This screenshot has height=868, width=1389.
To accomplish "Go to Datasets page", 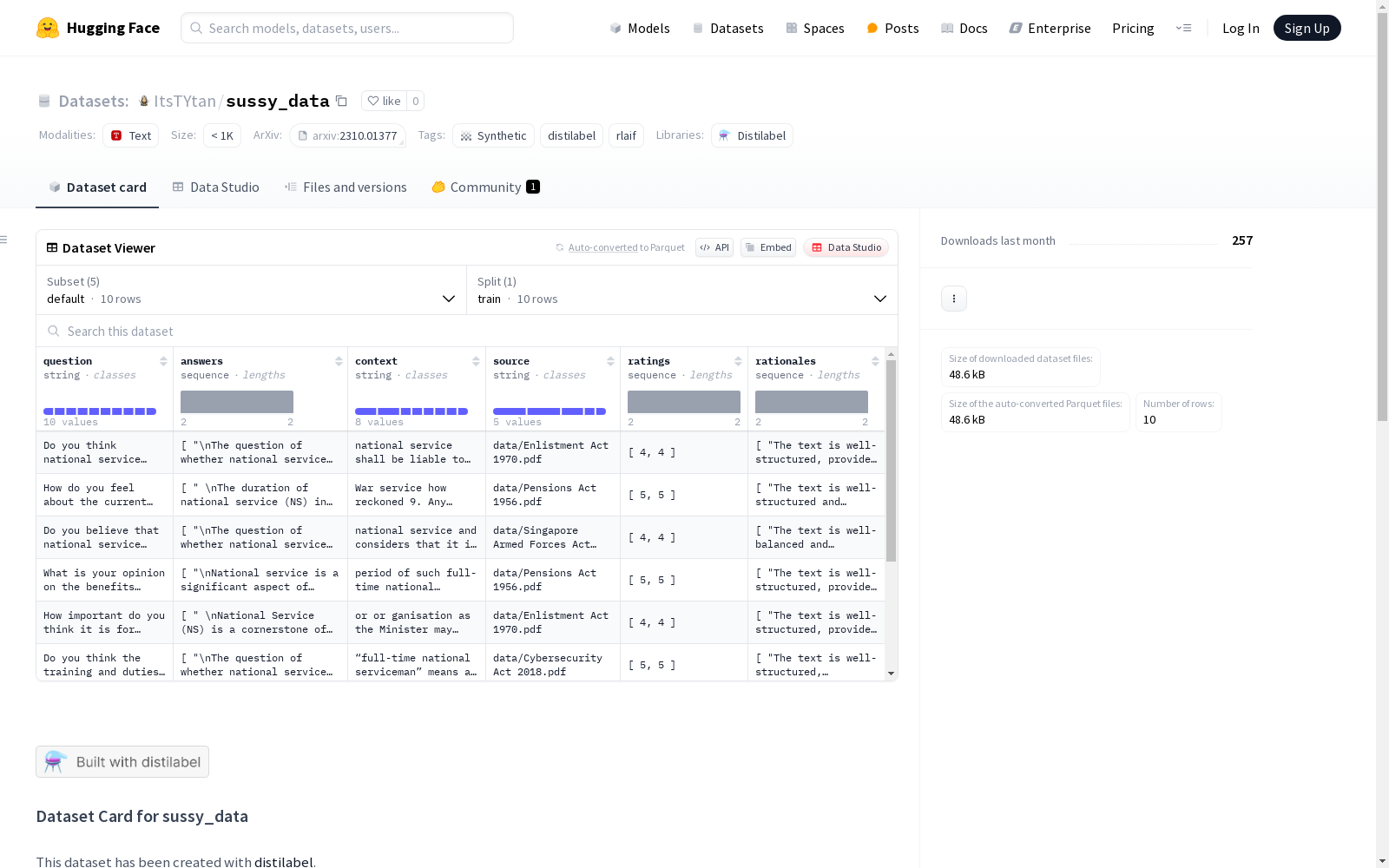I will click(x=727, y=28).
